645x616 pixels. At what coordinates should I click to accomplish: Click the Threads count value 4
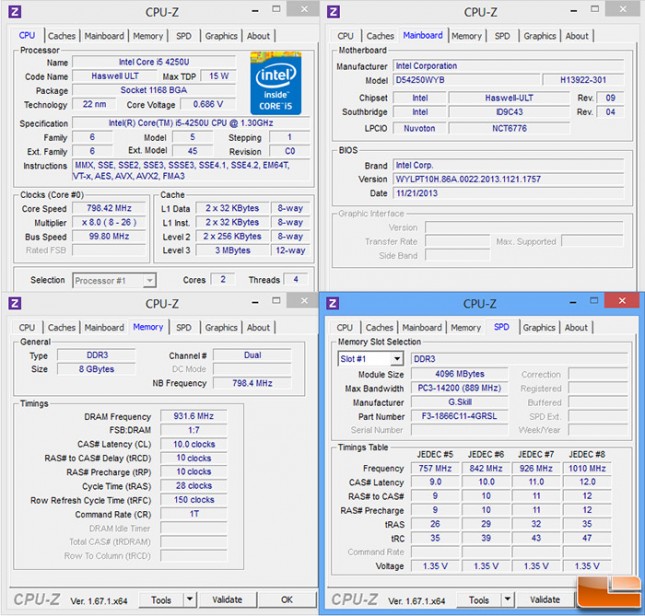coord(296,280)
